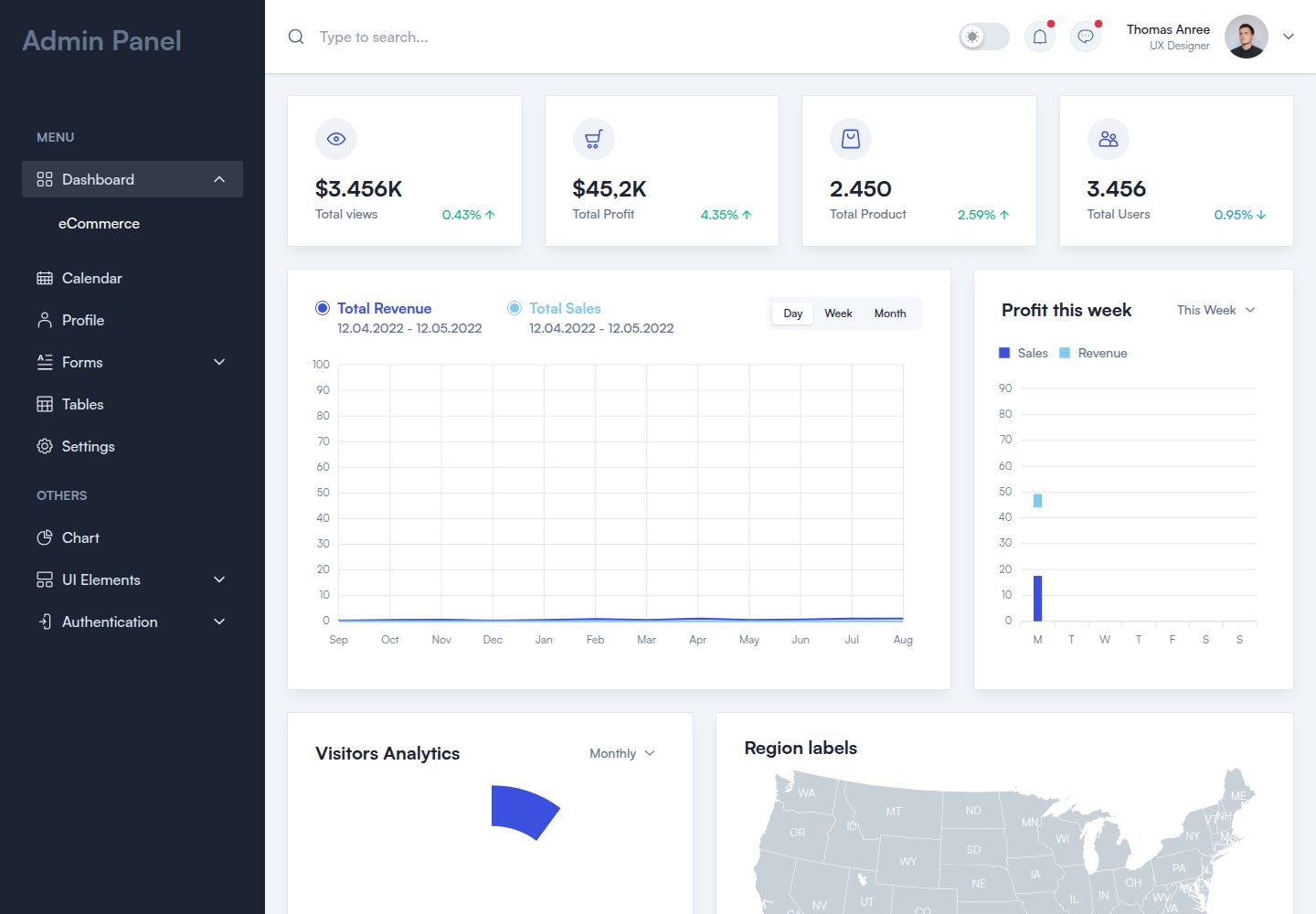Image resolution: width=1316 pixels, height=914 pixels.
Task: Click the Admin Panel logo title
Action: click(101, 40)
